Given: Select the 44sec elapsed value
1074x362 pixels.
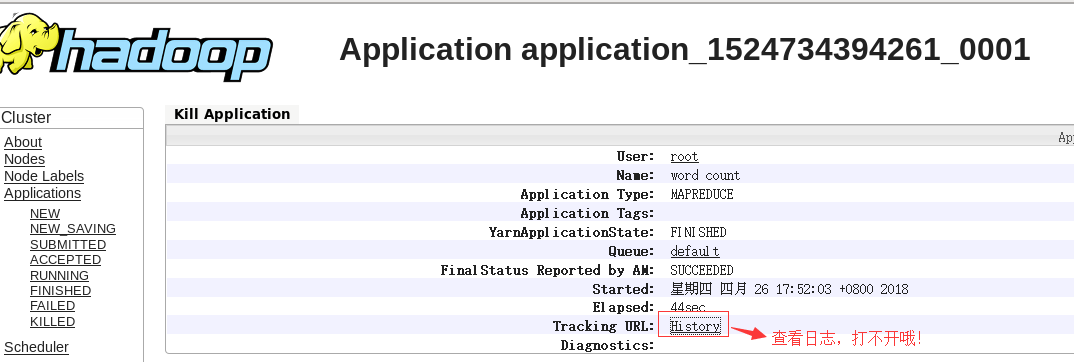Looking at the screenshot, I should click(x=688, y=308).
